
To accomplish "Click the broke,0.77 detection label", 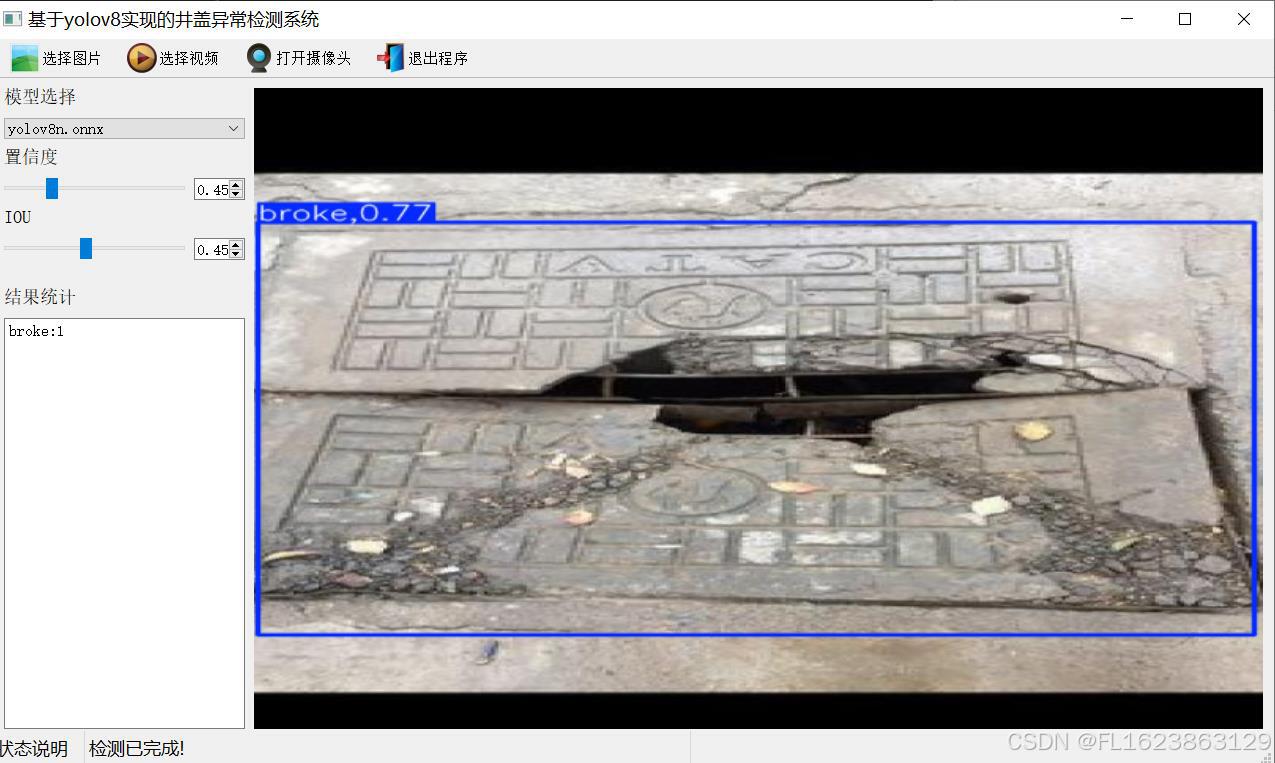I will pos(345,212).
